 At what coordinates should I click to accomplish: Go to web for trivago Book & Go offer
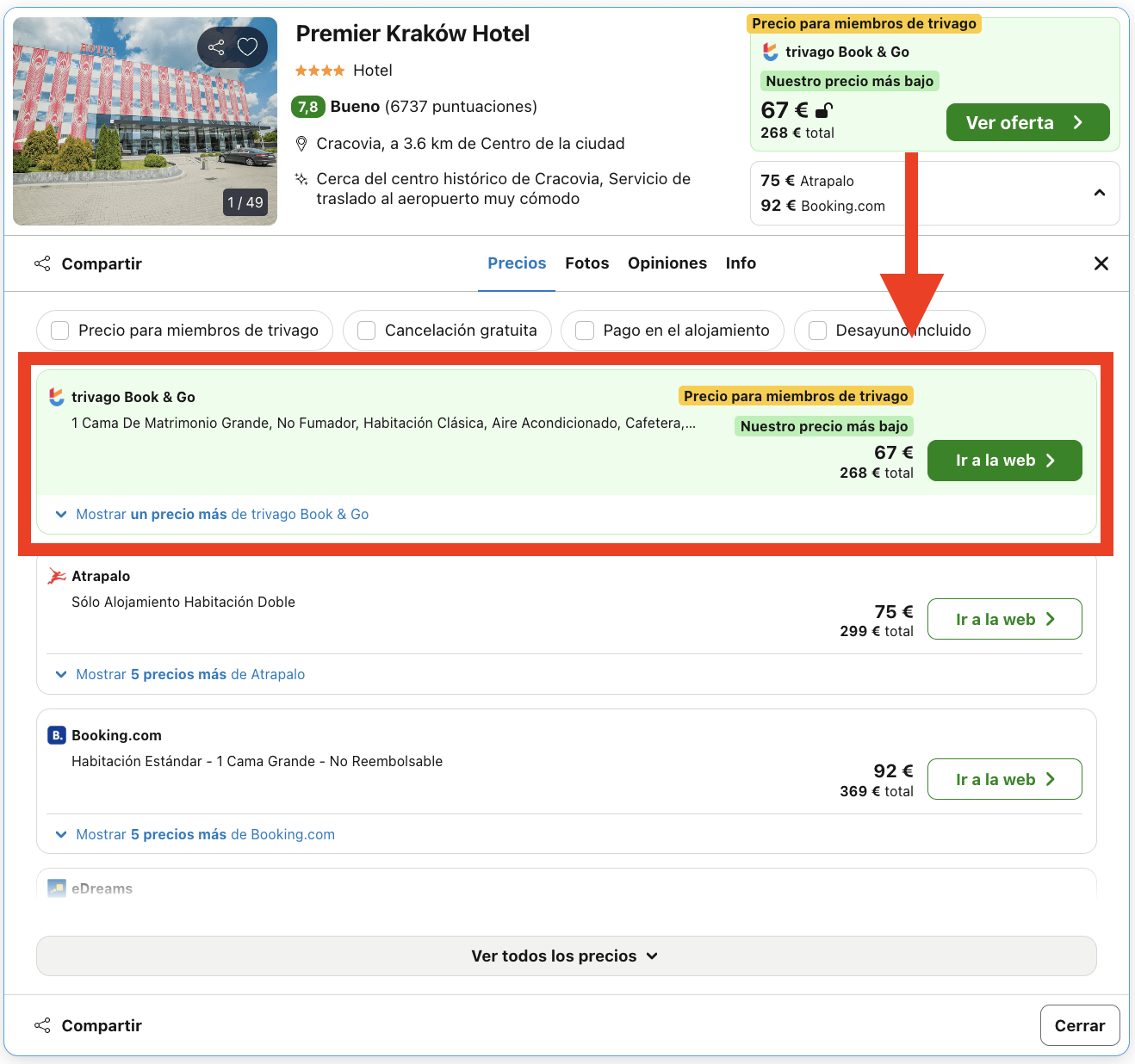1004,461
